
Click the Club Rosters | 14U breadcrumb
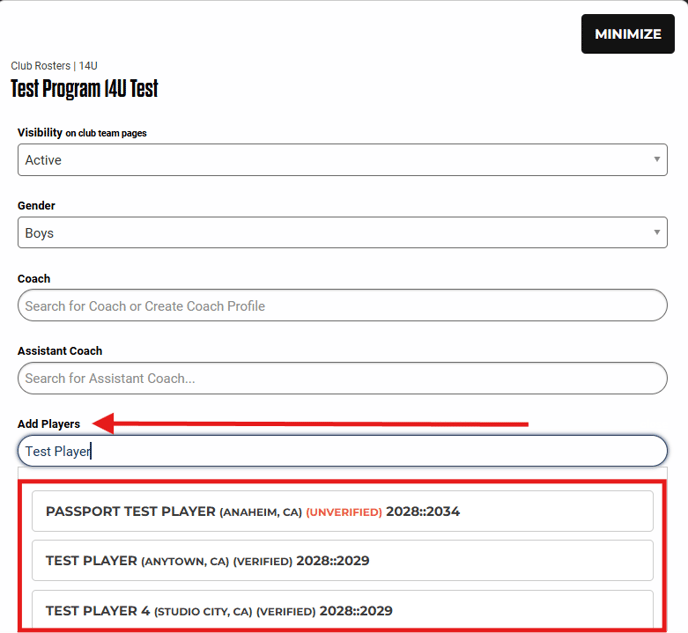54,65
